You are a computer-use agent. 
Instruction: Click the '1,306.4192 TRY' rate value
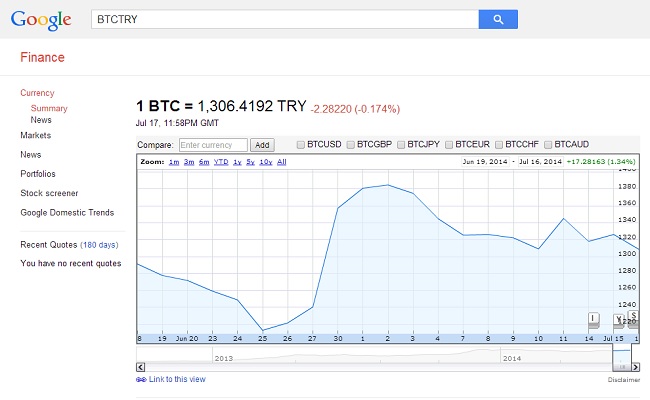point(252,106)
